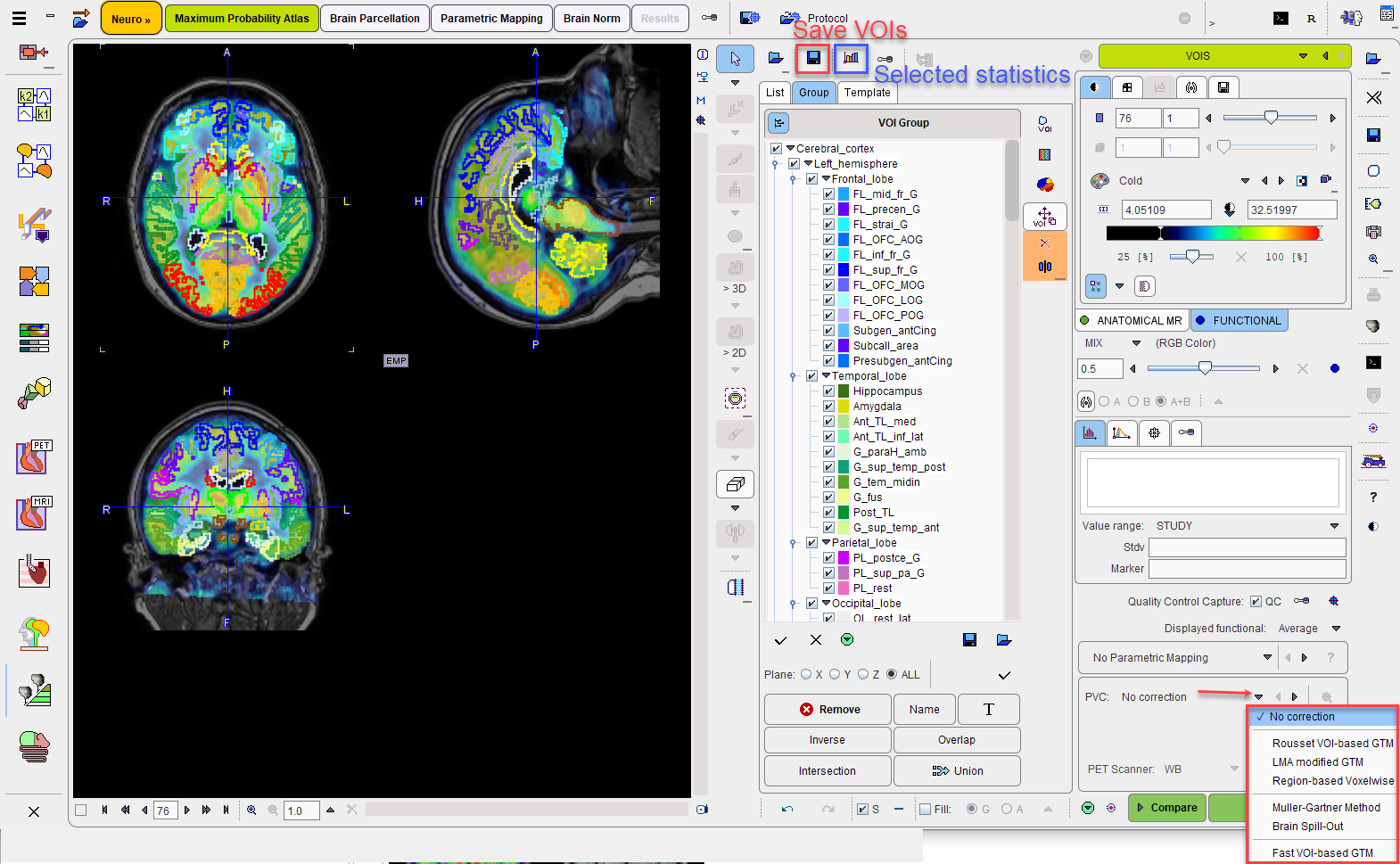Click the PET heart module sidebar icon
This screenshot has height=864, width=1400.
click(35, 457)
